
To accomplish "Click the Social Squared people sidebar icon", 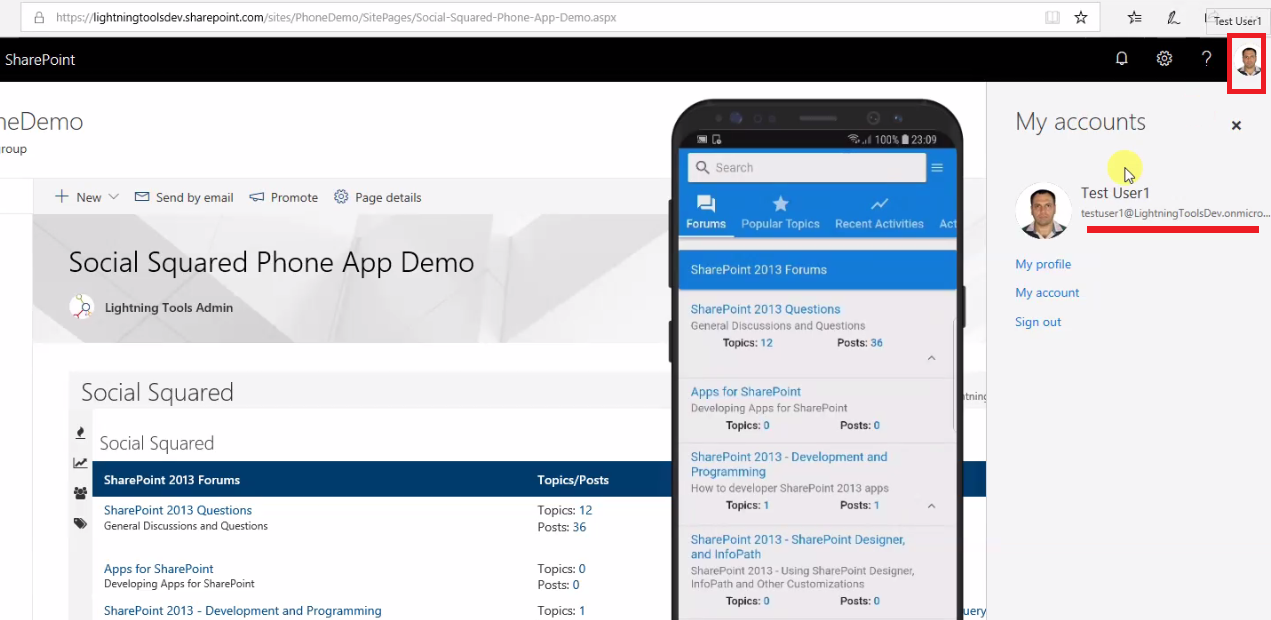I will (80, 493).
